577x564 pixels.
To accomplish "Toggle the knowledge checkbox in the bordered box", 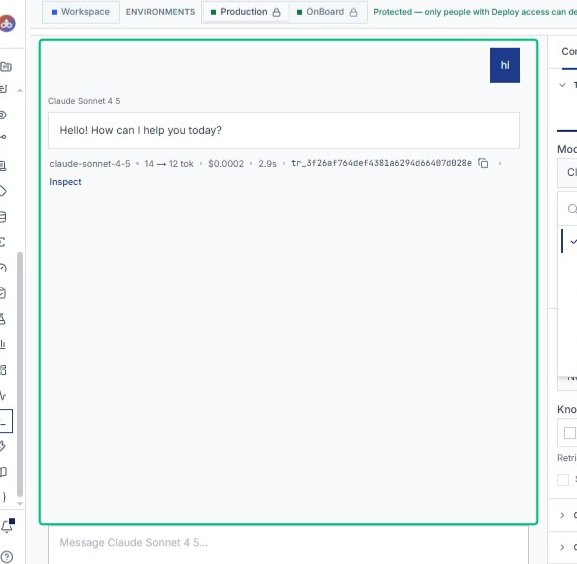I will point(569,433).
